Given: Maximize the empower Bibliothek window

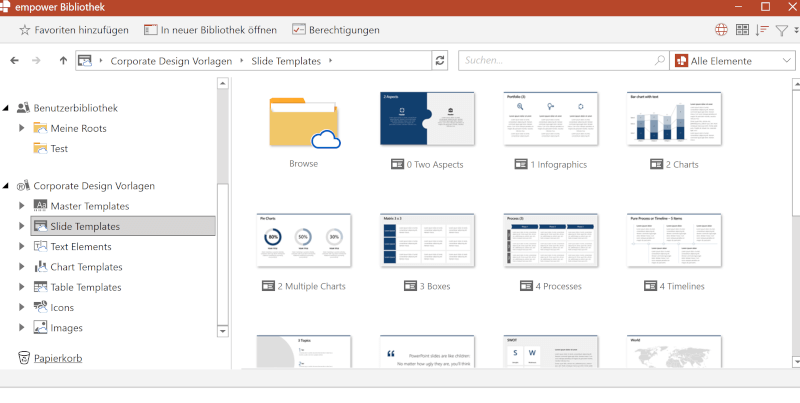Looking at the screenshot, I should point(765,7).
